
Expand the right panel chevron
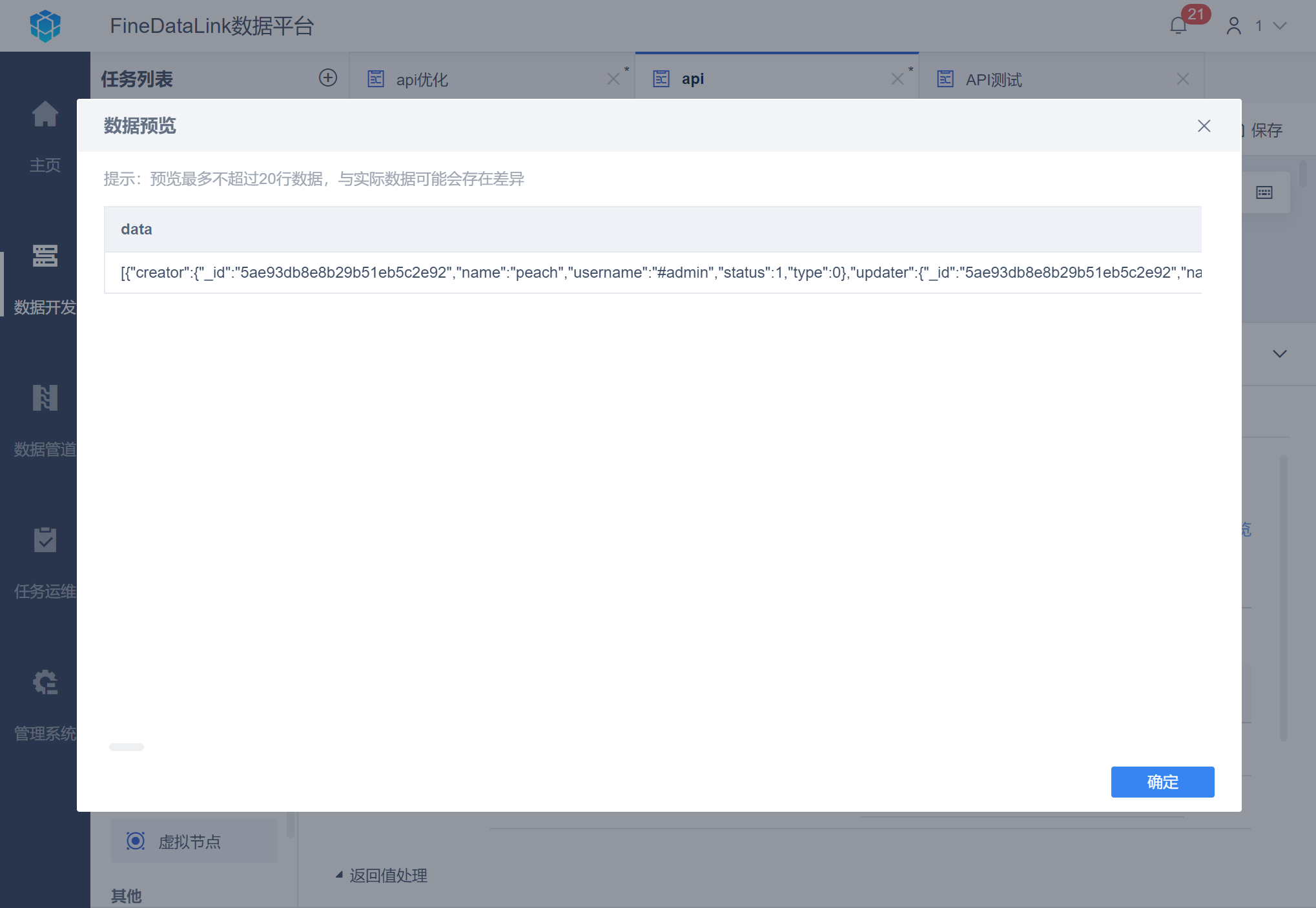(1279, 353)
